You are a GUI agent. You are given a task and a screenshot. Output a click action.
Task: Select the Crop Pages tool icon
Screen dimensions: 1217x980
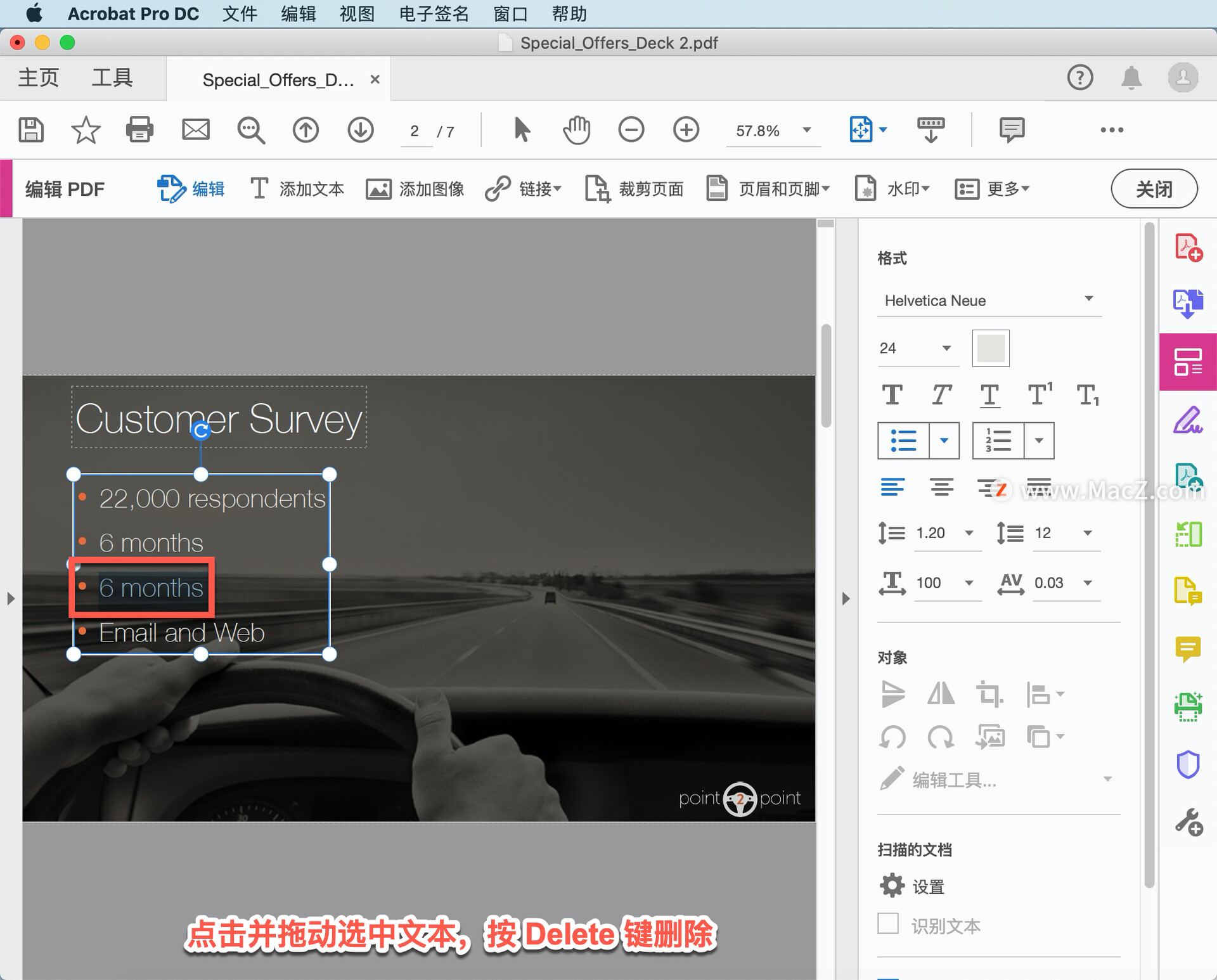coord(598,189)
